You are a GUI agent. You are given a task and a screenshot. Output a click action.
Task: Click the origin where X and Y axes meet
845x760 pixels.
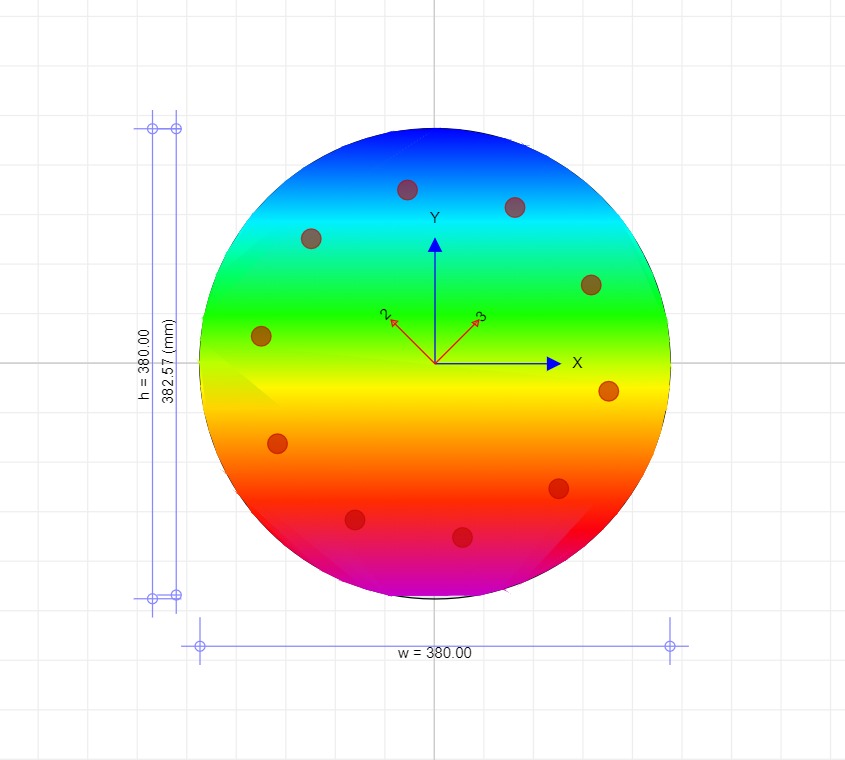tap(435, 363)
